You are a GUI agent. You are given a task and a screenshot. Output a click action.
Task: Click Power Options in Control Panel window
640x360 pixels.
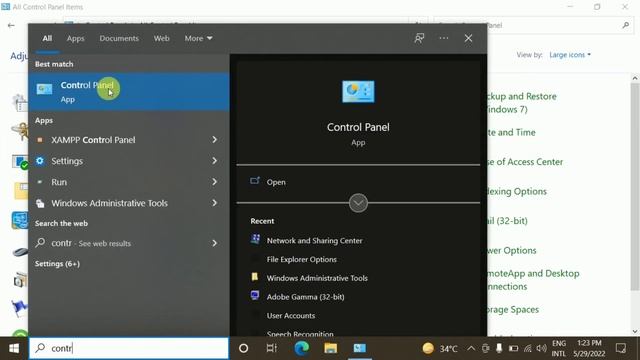click(512, 250)
